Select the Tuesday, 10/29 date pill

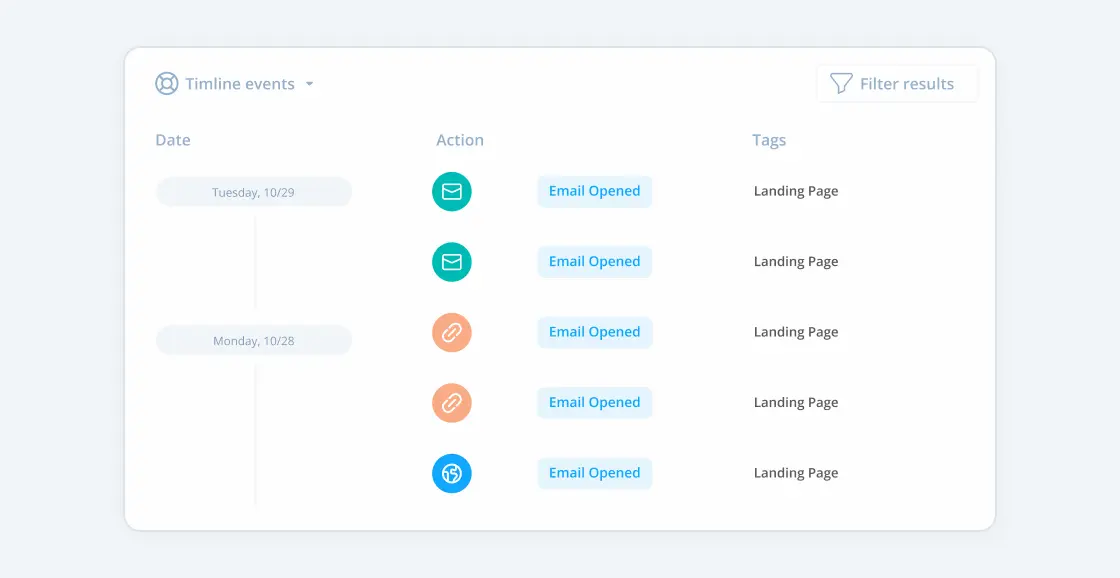(x=253, y=191)
